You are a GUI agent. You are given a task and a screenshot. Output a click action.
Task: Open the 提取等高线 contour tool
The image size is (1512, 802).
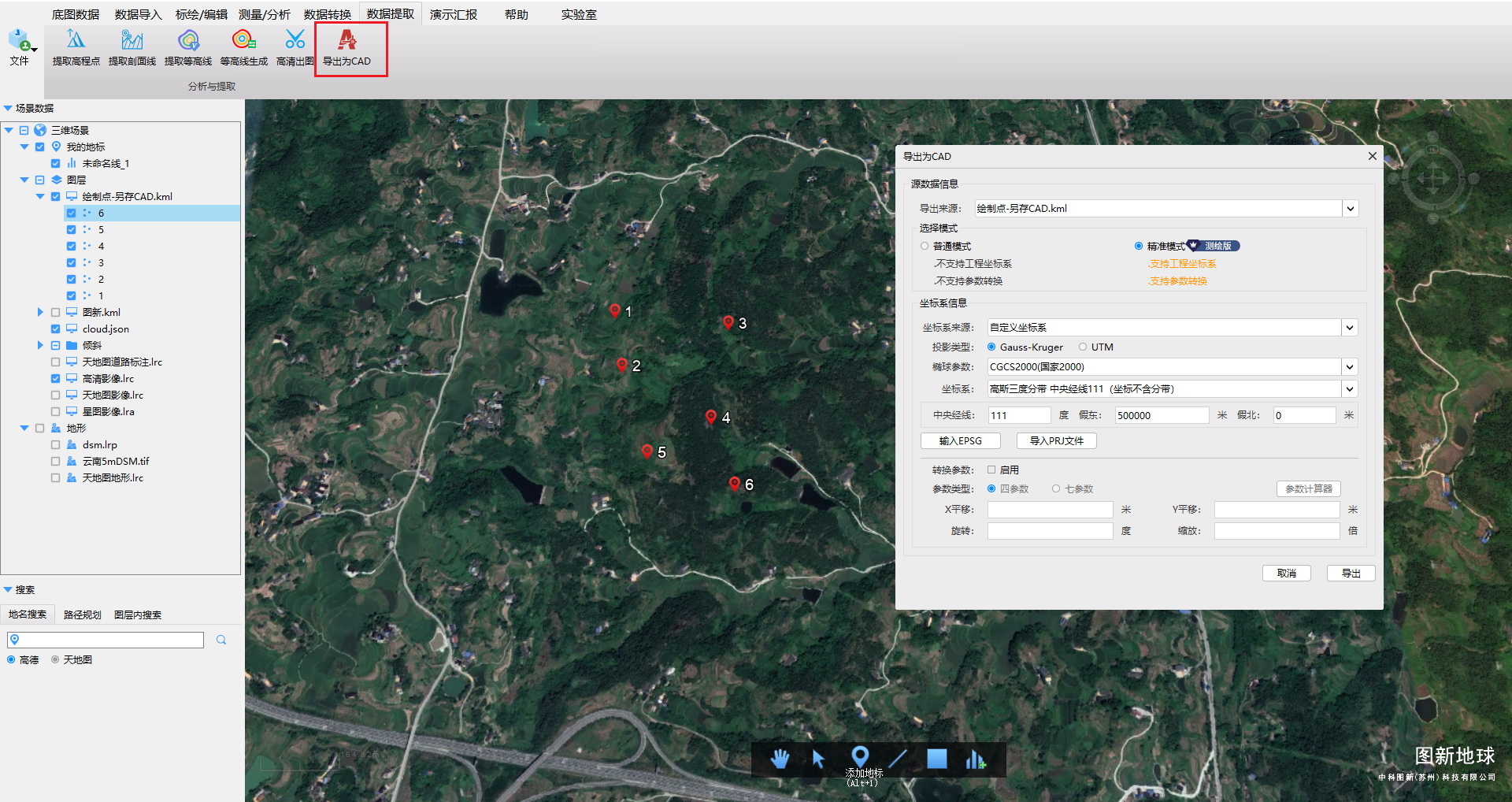coord(188,40)
